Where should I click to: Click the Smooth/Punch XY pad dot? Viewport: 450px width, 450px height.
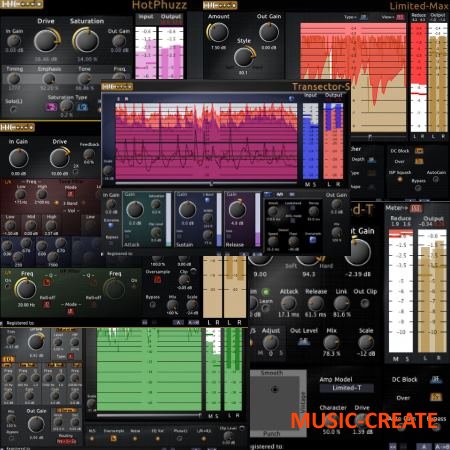[x=275, y=389]
